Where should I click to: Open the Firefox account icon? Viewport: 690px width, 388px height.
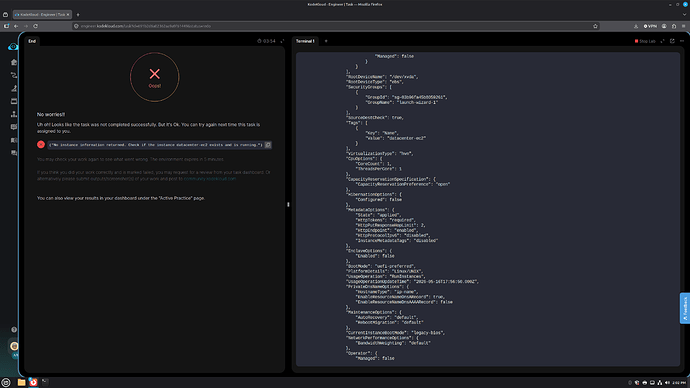[664, 26]
